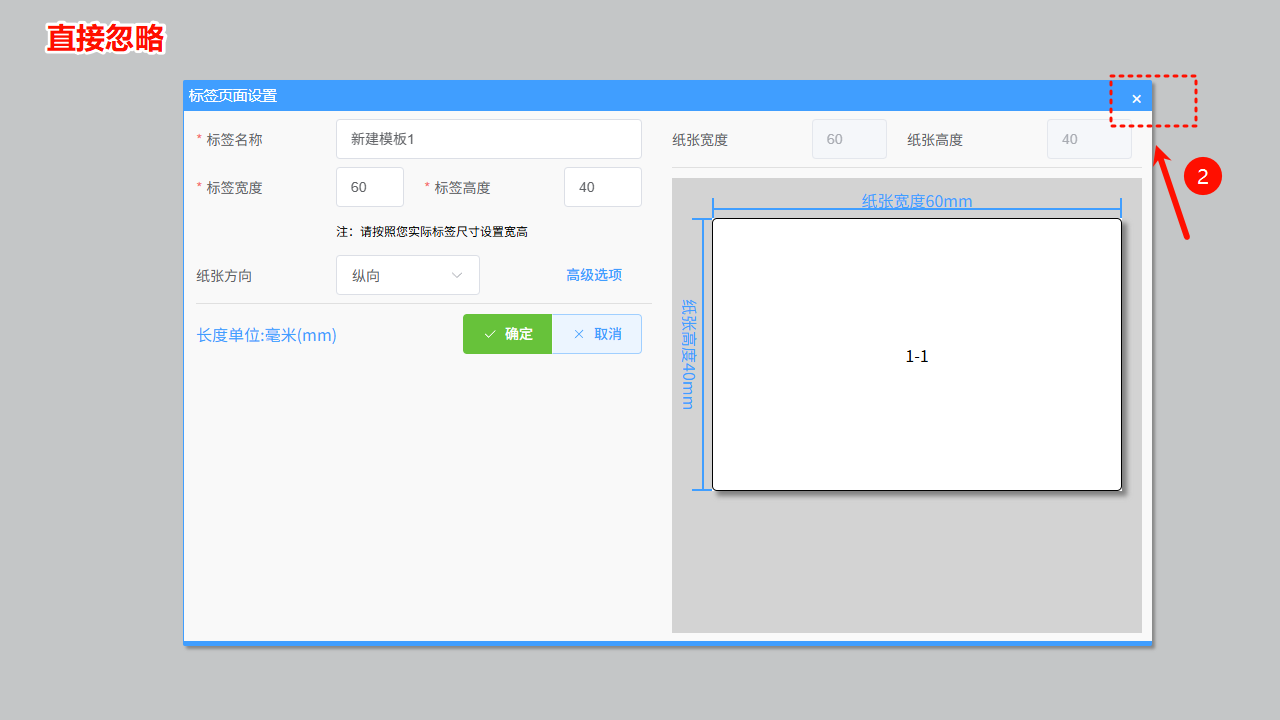Click the disabled 纸张高度 field
1280x720 pixels.
(x=1089, y=139)
